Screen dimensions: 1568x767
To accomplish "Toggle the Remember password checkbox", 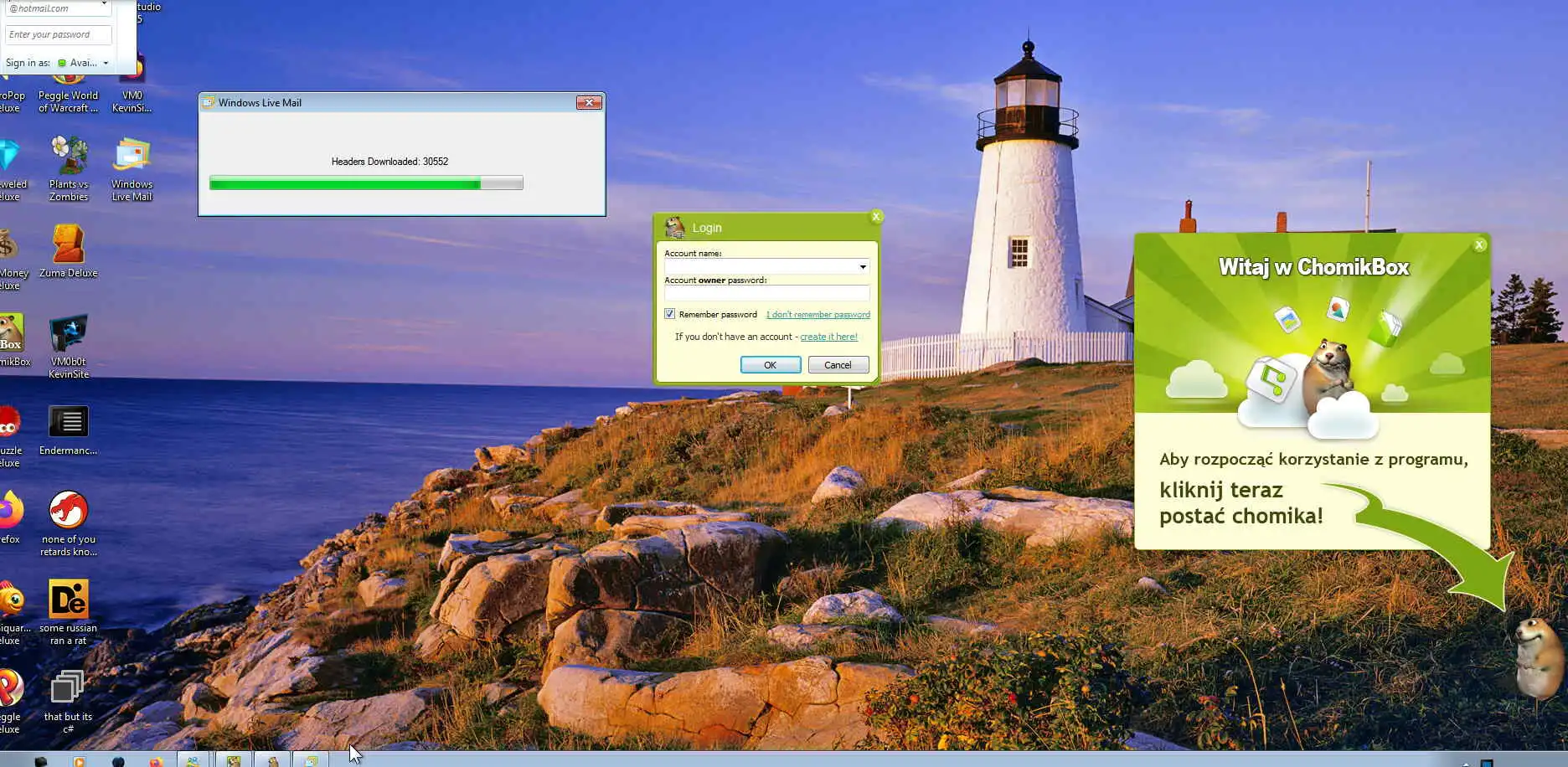I will [669, 314].
